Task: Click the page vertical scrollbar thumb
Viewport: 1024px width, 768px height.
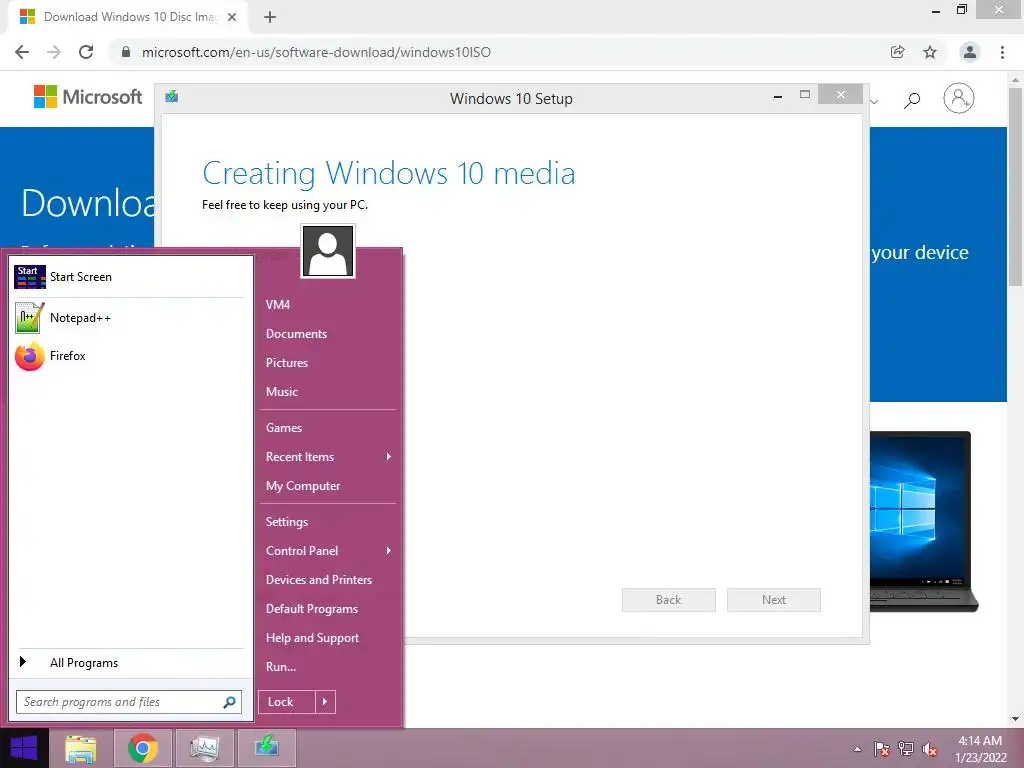Action: click(x=1016, y=187)
